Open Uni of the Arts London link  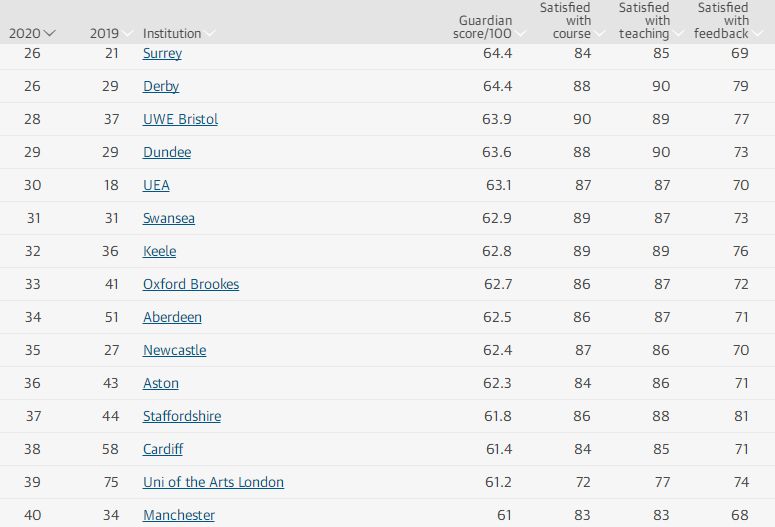coord(214,482)
